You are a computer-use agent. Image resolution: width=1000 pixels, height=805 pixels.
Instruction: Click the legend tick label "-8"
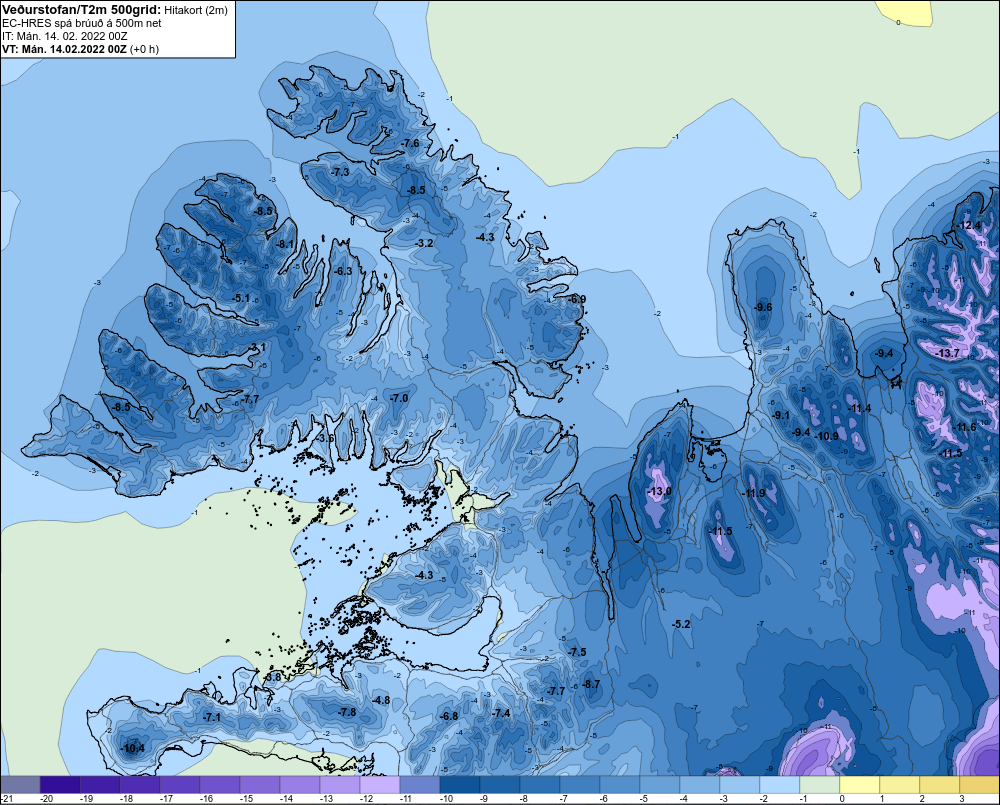pyautogui.click(x=526, y=799)
